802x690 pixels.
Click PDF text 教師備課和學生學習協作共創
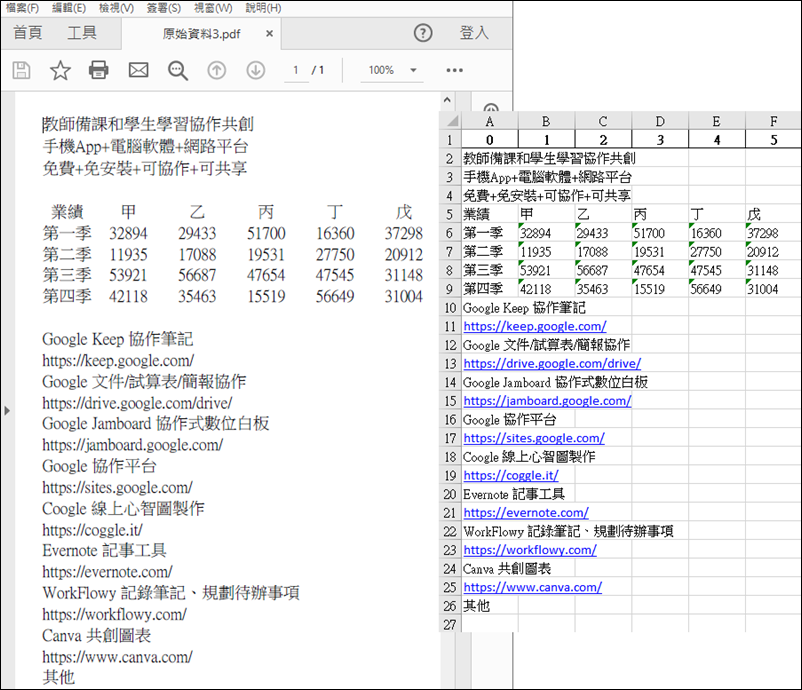148,124
